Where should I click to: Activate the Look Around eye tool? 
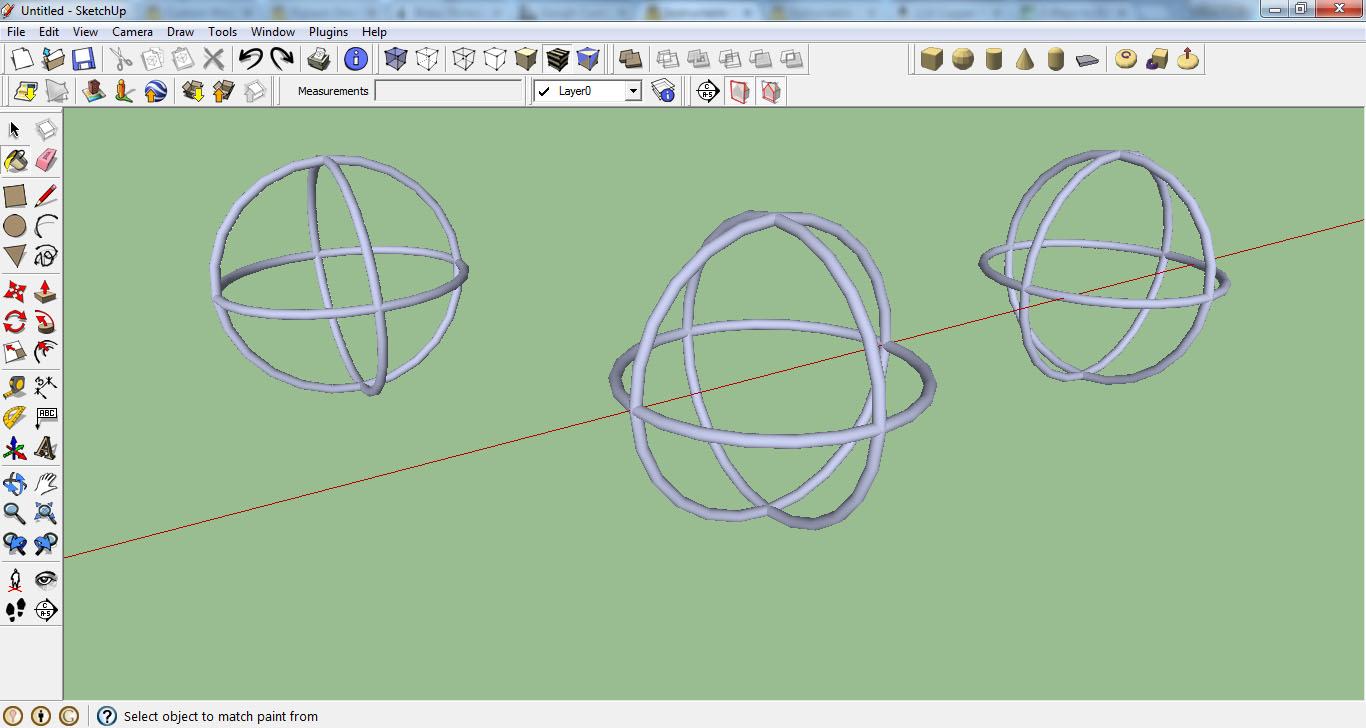[x=46, y=580]
